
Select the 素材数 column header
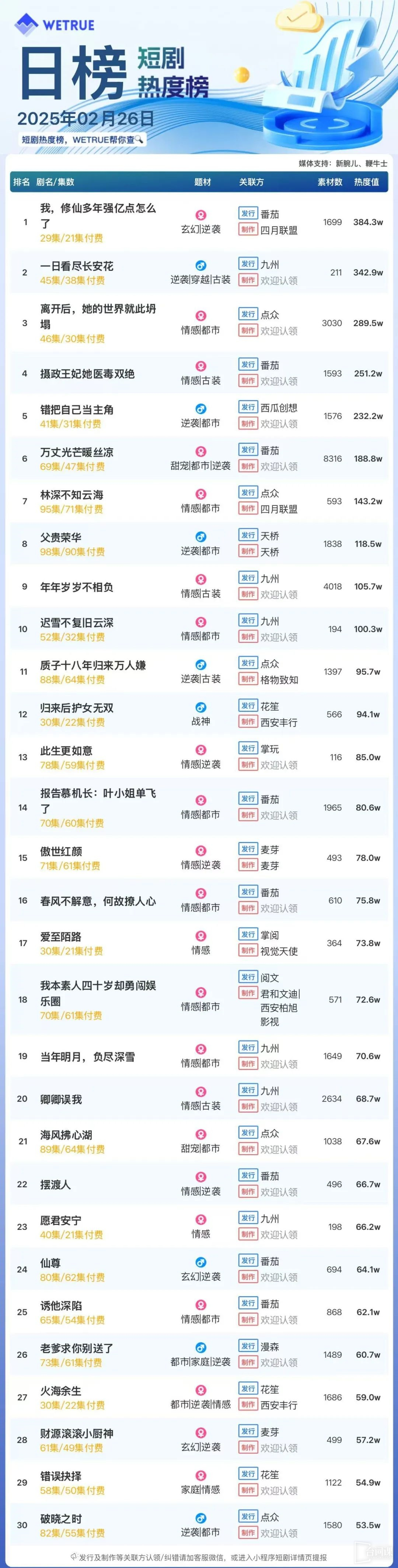click(x=330, y=182)
